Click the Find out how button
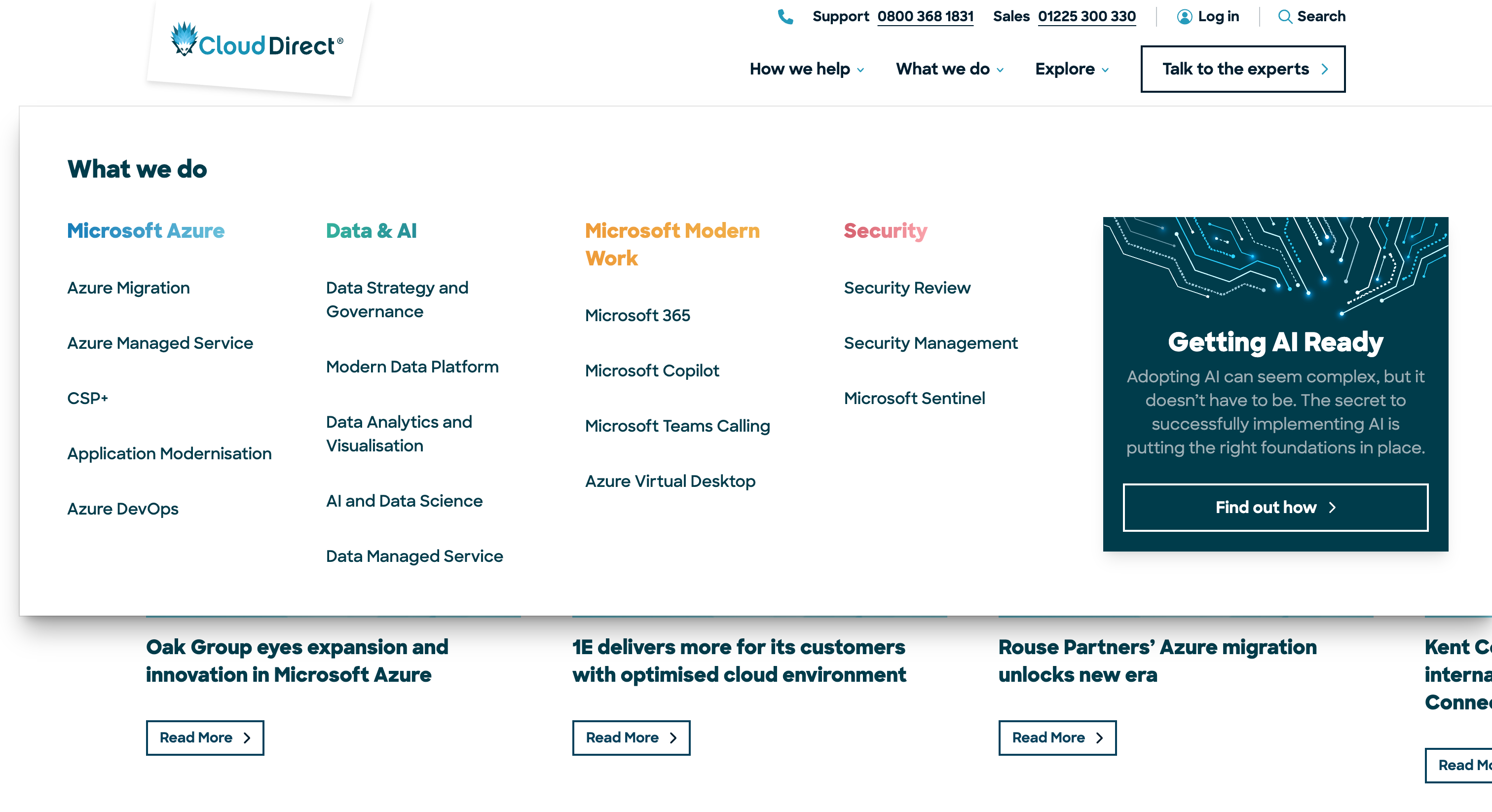The height and width of the screenshot is (812, 1492). 1275,507
